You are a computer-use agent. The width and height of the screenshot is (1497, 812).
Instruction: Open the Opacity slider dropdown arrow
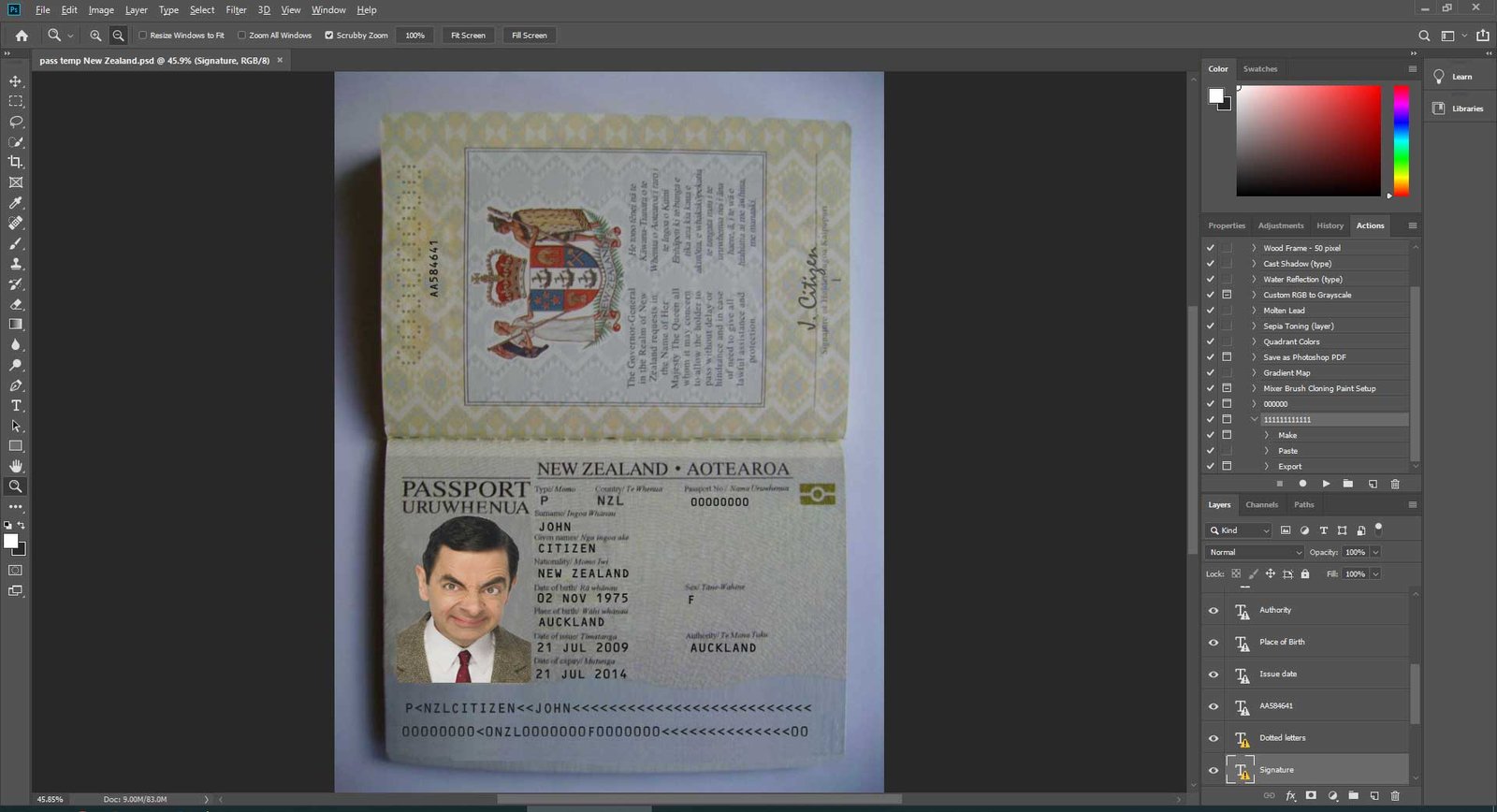(1375, 553)
